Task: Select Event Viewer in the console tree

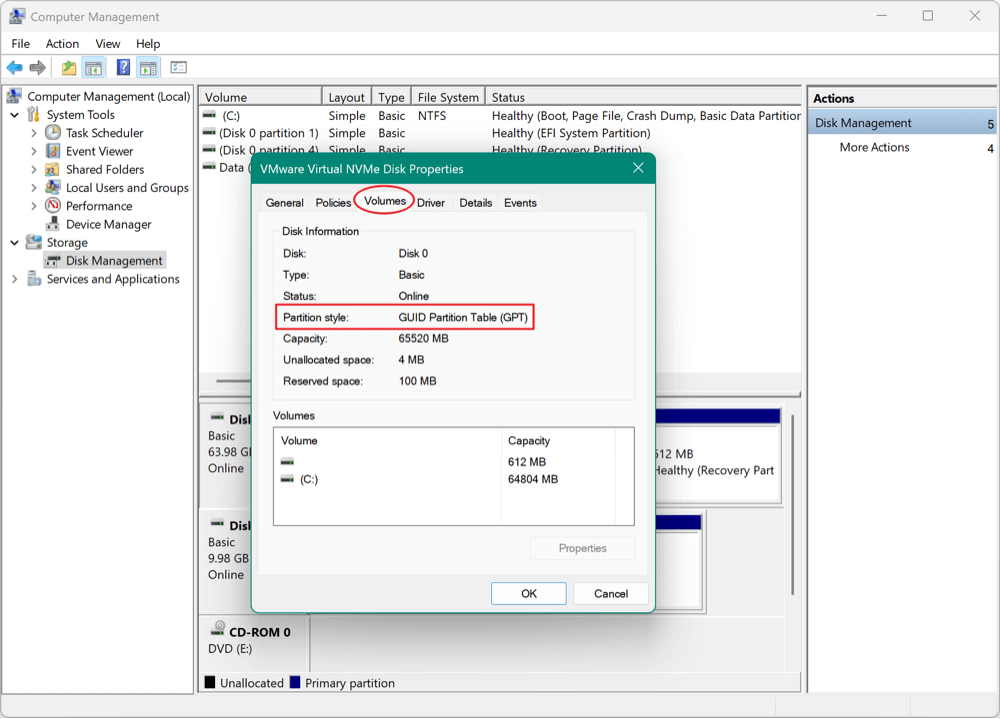Action: pyautogui.click(x=99, y=151)
